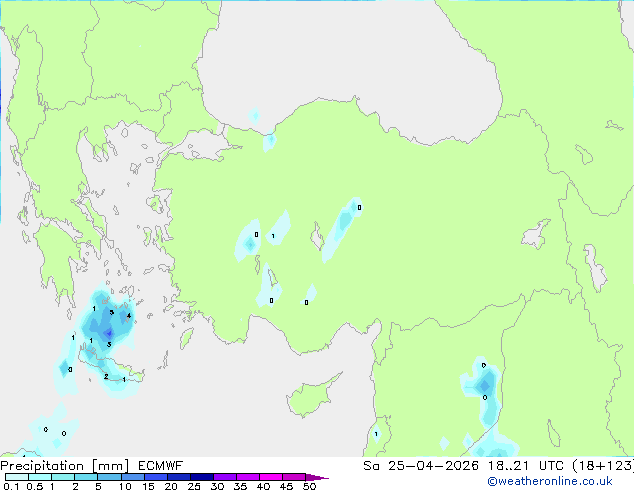
Task: Select the 2–5 mm legend color swatch
Action: pos(86,477)
